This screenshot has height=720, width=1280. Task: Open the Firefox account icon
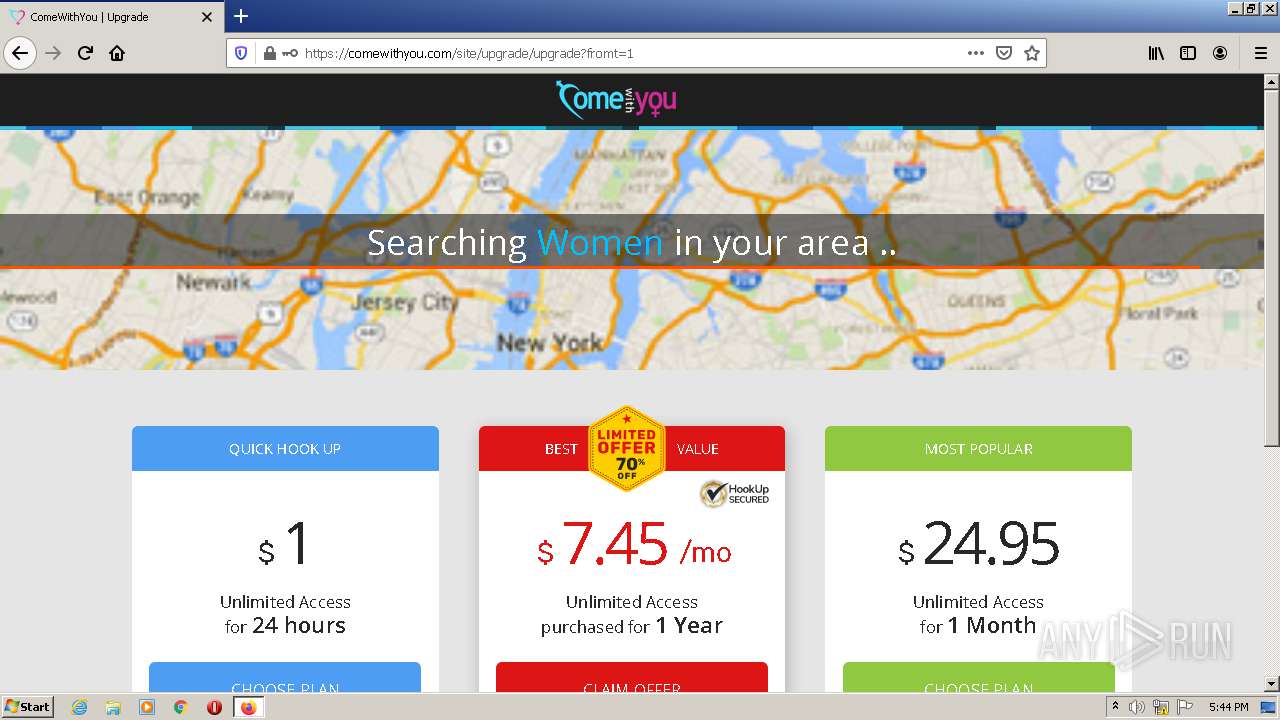click(x=1220, y=53)
